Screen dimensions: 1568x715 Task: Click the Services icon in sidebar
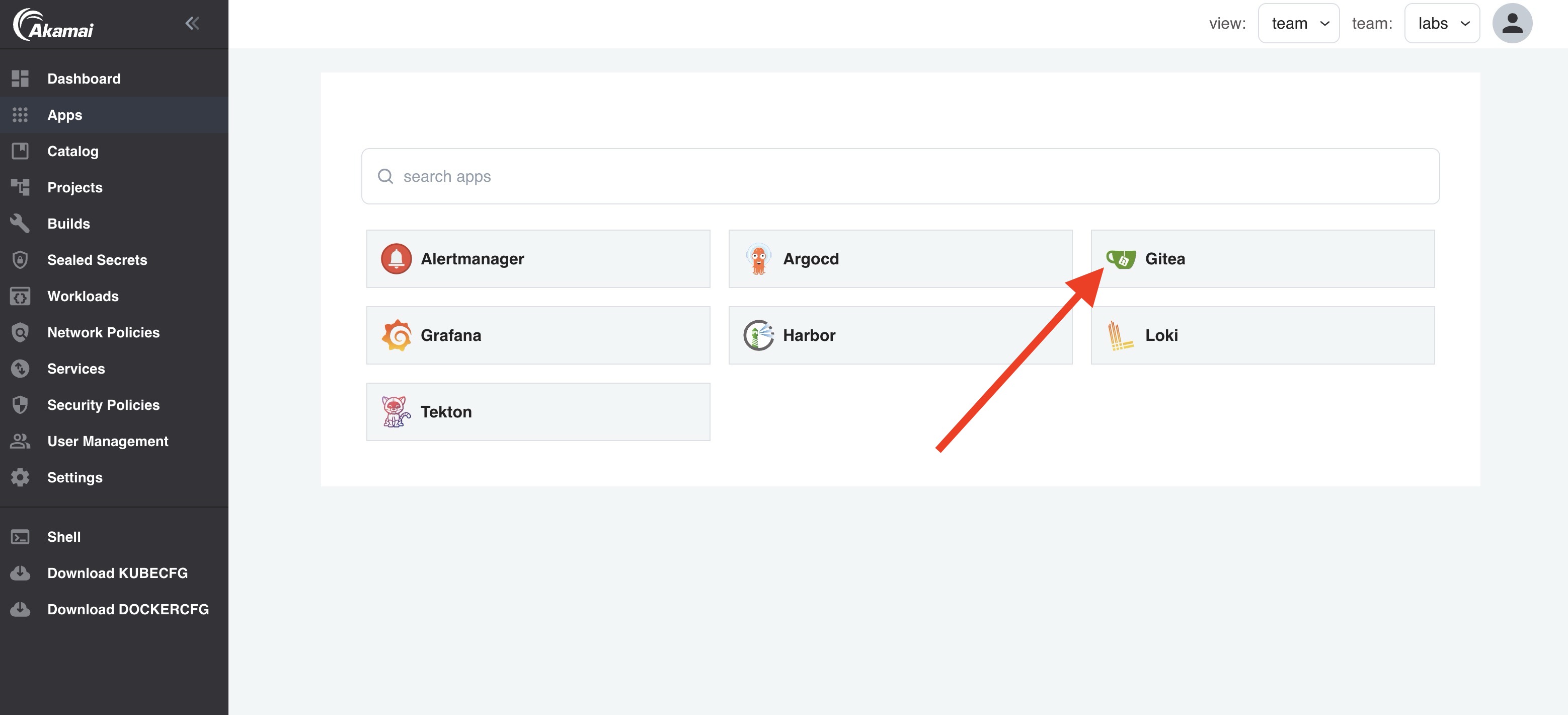pos(20,369)
